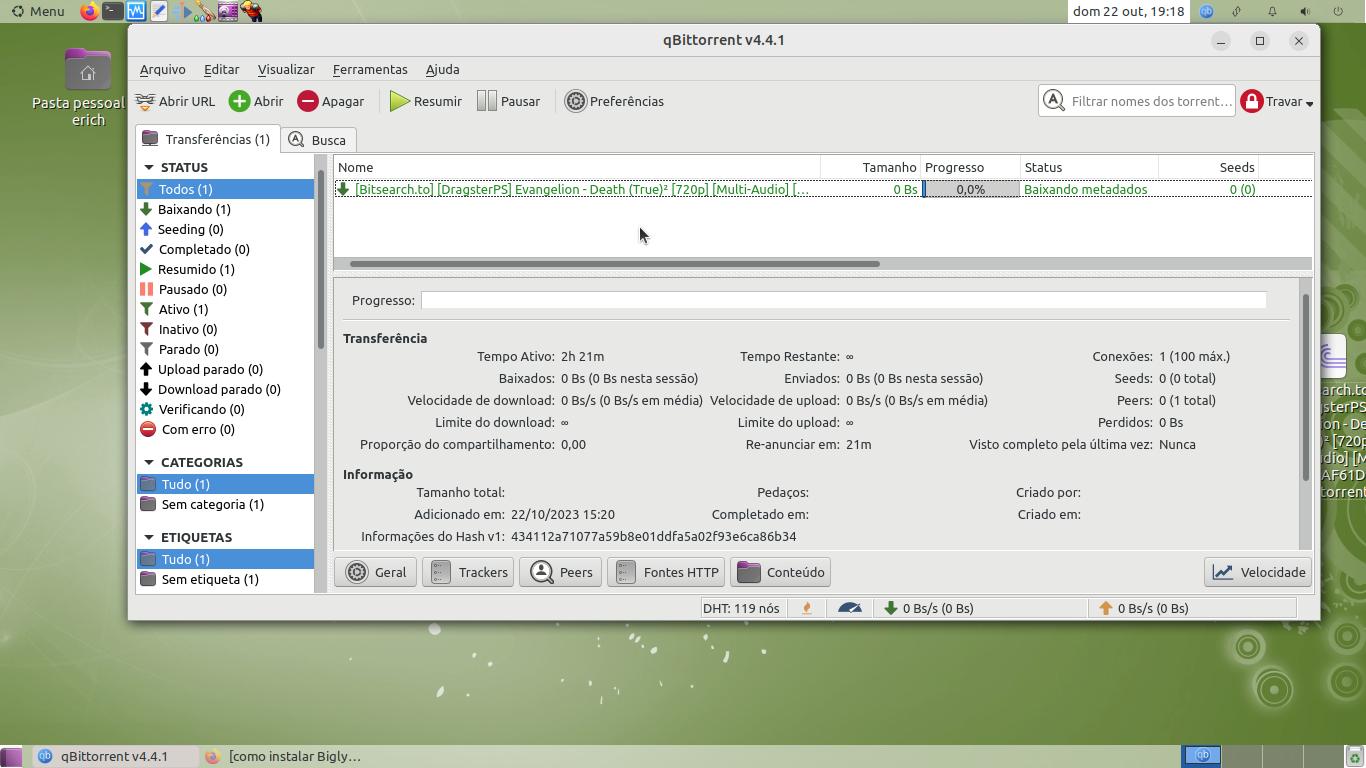1366x768 pixels.
Task: Click the green Abrir add-torrent icon
Action: pos(240,101)
